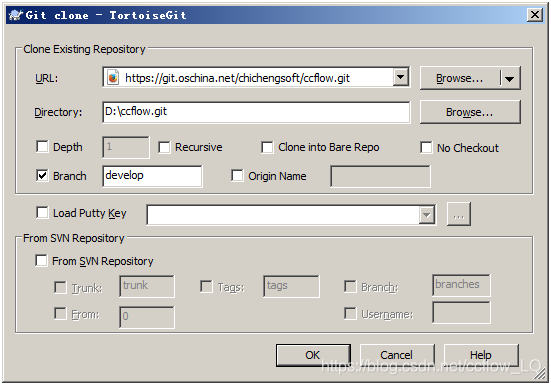This screenshot has width=551, height=385.
Task: Open the URL history dropdown
Action: [401, 77]
